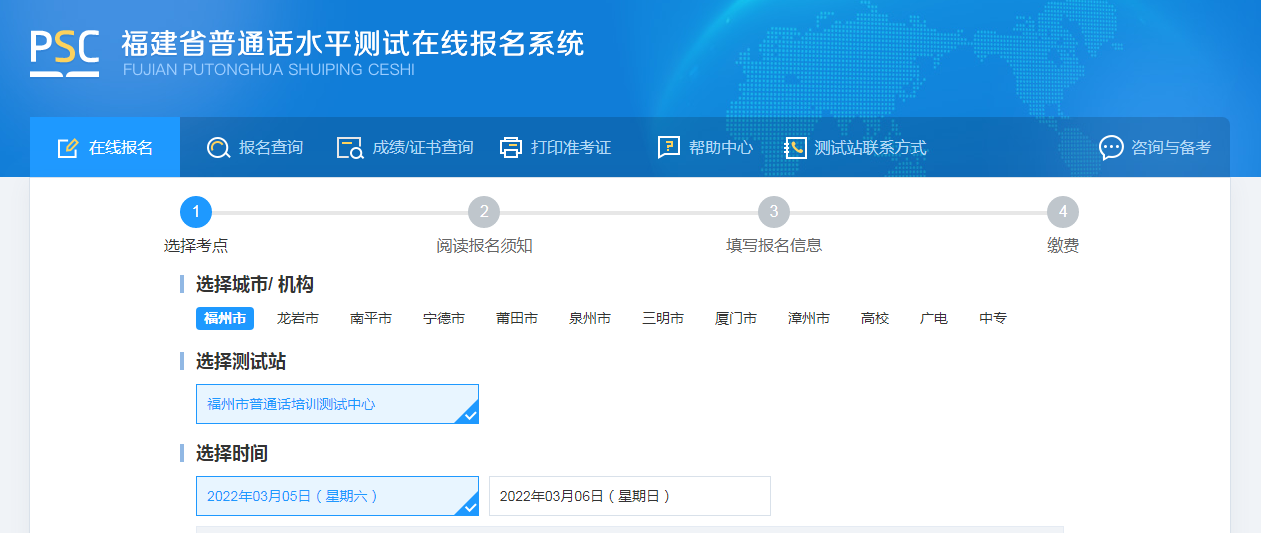Click step 4 缴费 progress circle

click(1063, 212)
